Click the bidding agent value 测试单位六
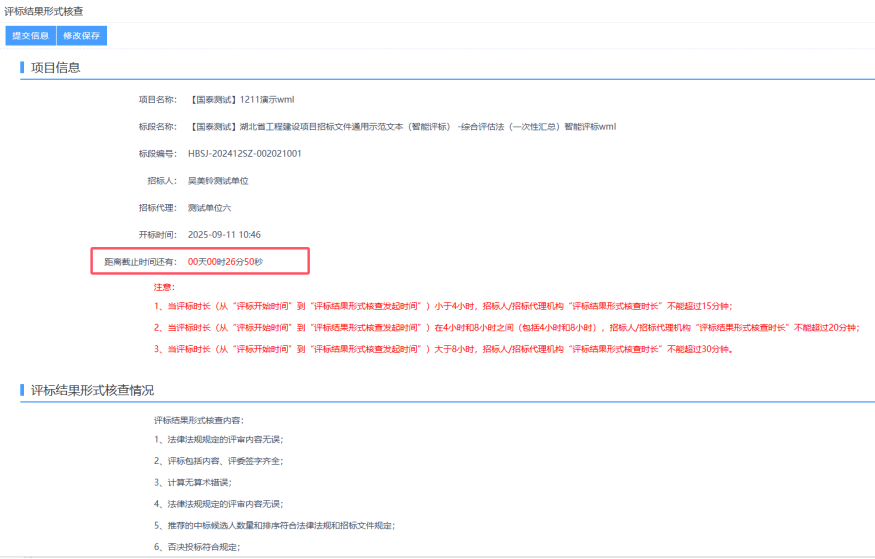Image resolution: width=875 pixels, height=559 pixels. tap(209, 208)
